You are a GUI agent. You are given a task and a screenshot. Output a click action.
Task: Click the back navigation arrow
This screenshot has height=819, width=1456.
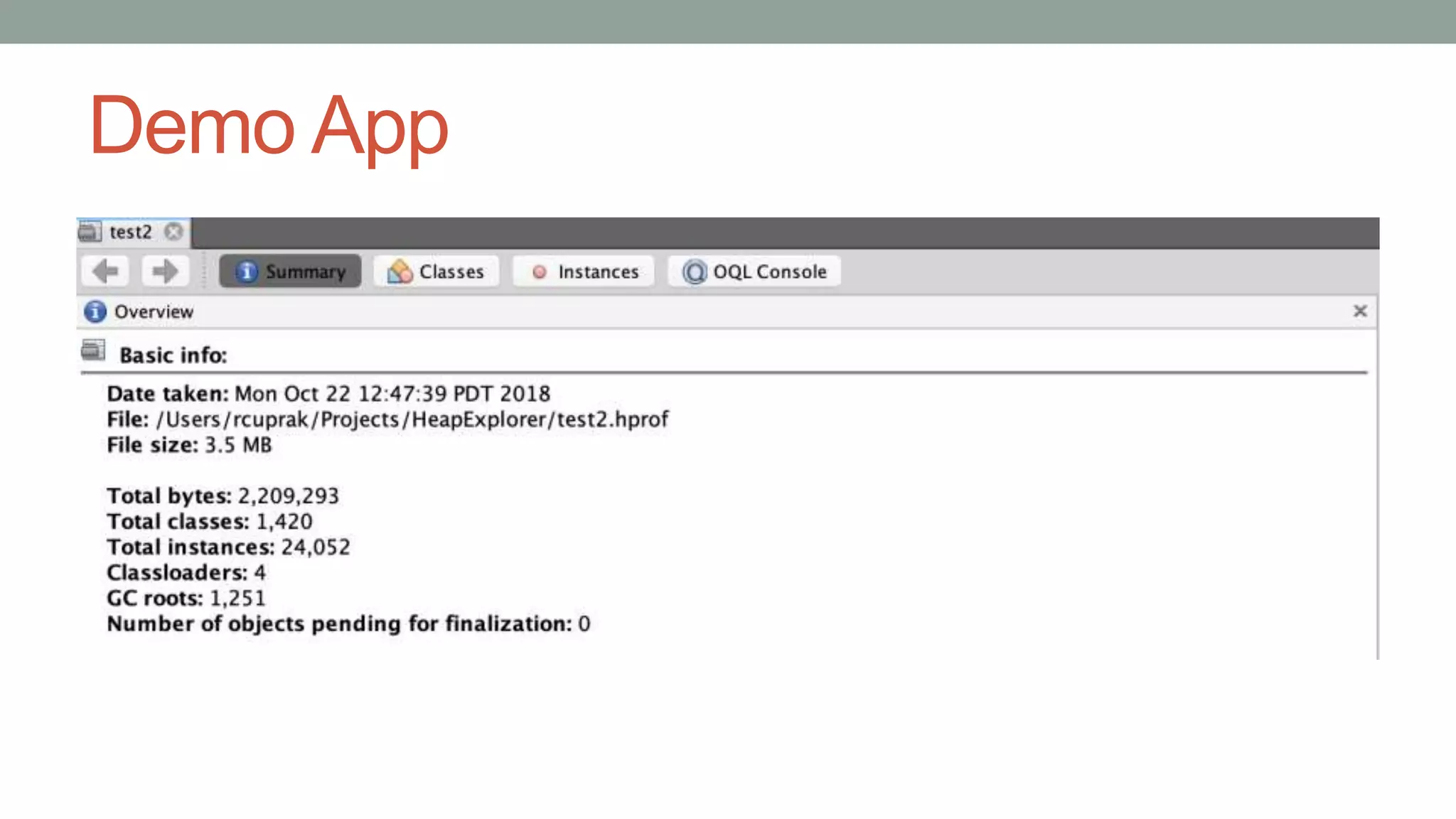click(x=105, y=271)
